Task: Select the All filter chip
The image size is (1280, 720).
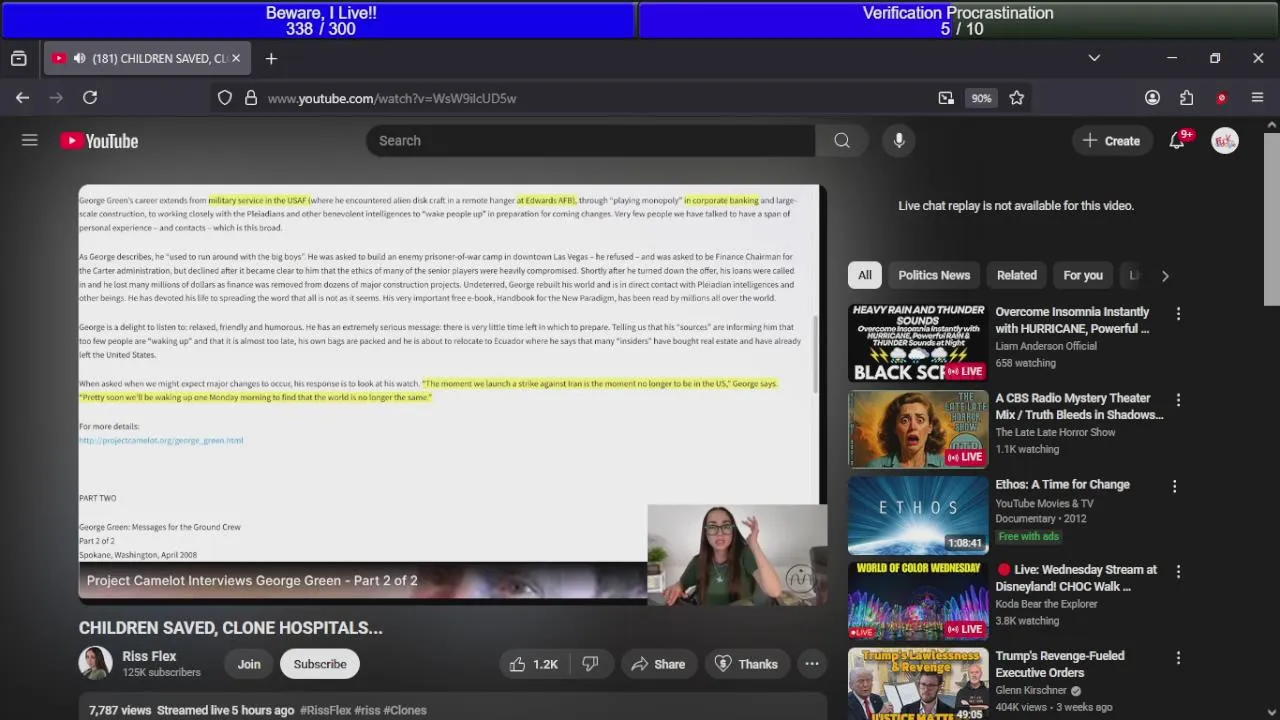Action: click(x=865, y=275)
